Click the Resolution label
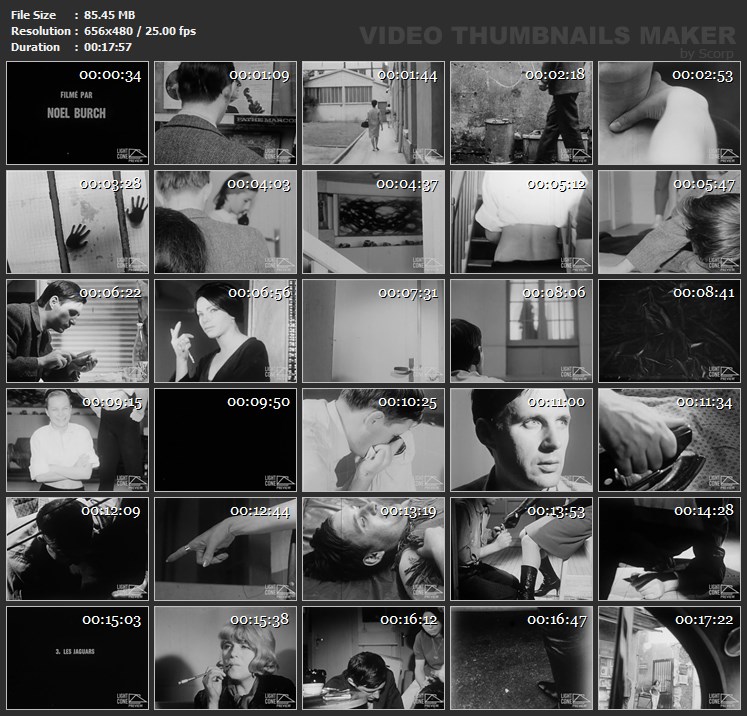Image resolution: width=747 pixels, height=716 pixels. pos(41,31)
